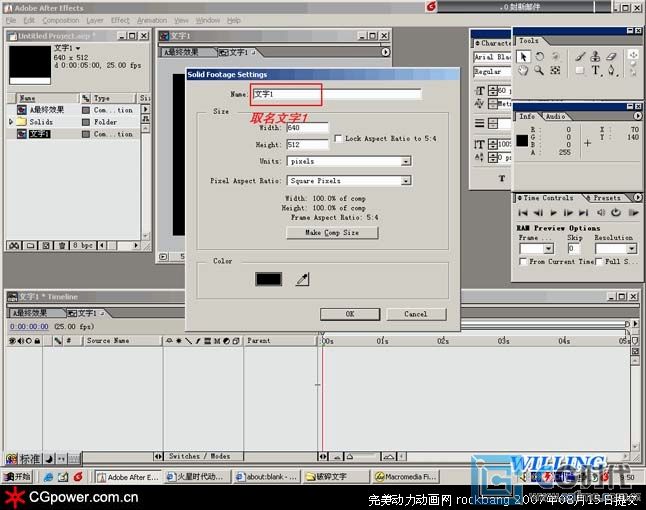Select the Clone Stamp tool
The height and width of the screenshot is (510, 646).
click(x=595, y=56)
